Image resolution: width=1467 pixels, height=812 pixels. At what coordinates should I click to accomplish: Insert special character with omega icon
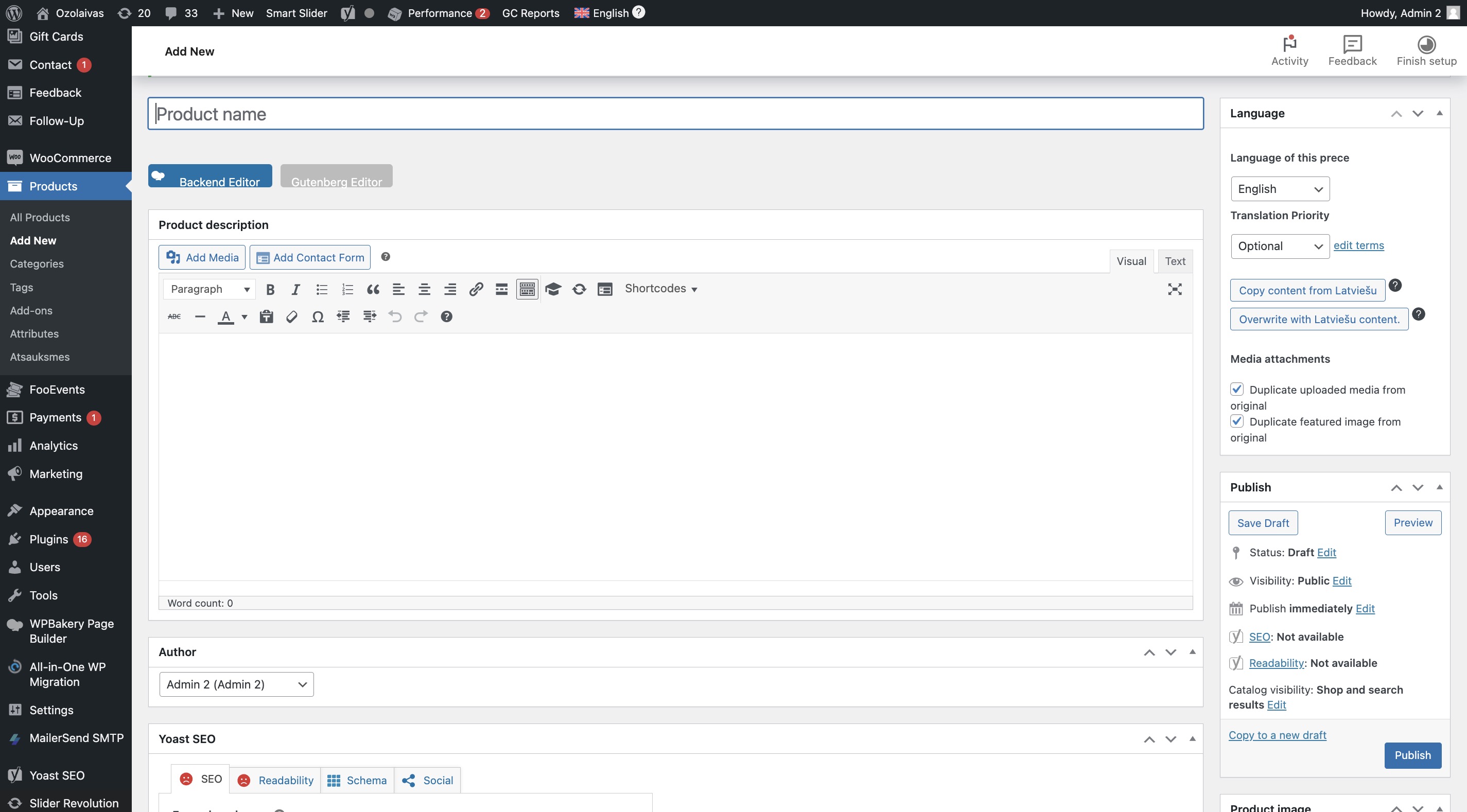pyautogui.click(x=318, y=316)
